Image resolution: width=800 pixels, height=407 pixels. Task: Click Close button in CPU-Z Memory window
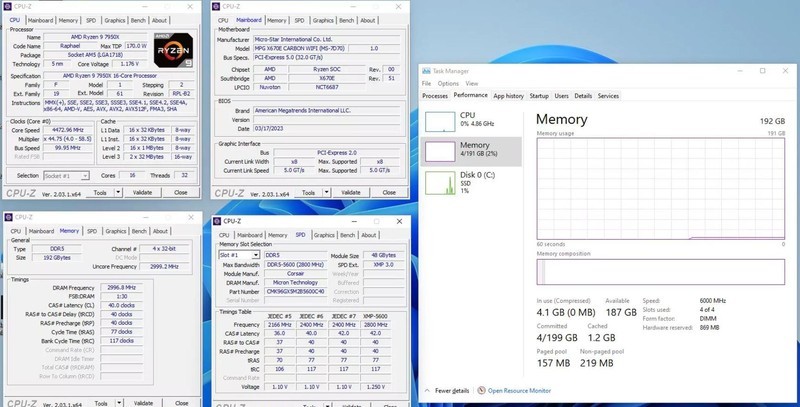(182, 403)
